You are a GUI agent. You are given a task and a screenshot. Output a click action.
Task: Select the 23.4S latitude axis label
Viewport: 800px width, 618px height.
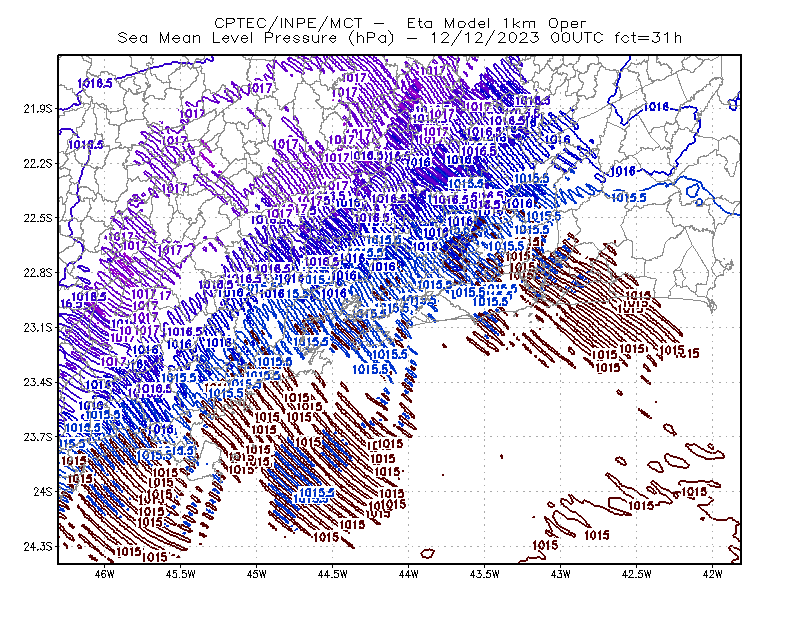(x=37, y=382)
